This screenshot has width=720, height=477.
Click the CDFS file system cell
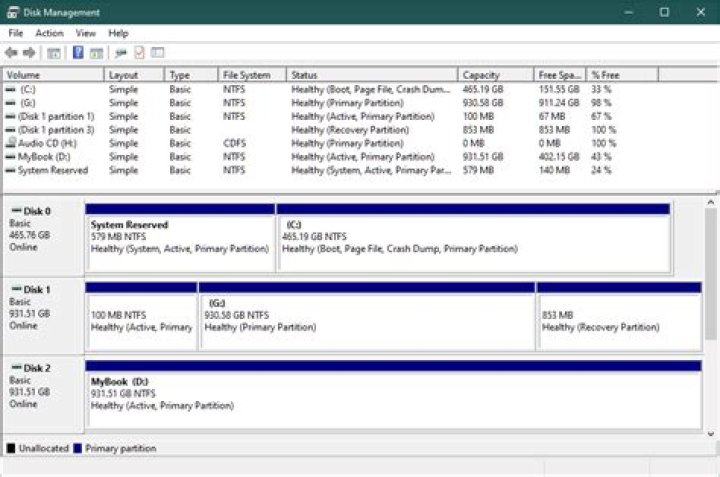point(235,143)
